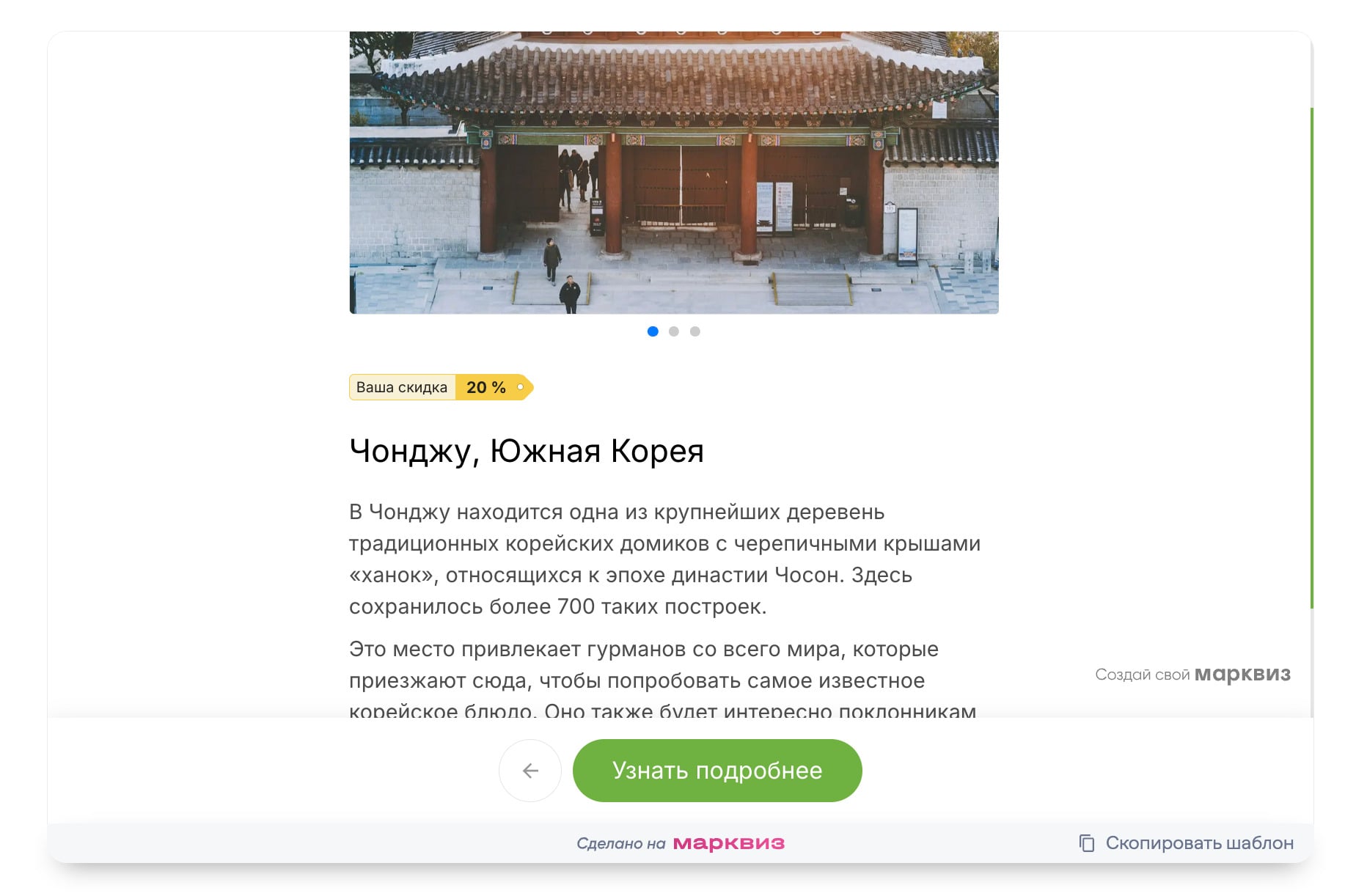Click the temple gate photo in the carousel
This screenshot has width=1345, height=896.
click(672, 169)
